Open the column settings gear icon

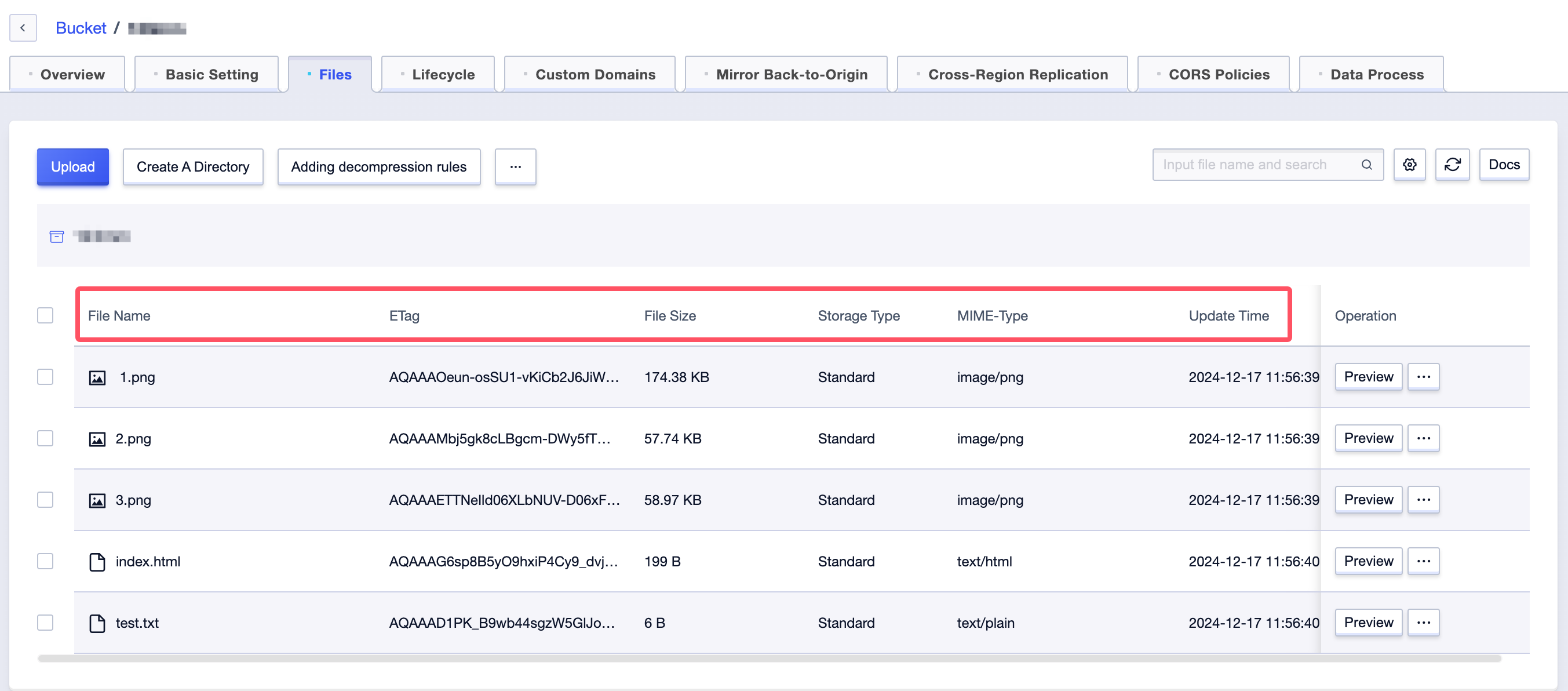[x=1409, y=165]
